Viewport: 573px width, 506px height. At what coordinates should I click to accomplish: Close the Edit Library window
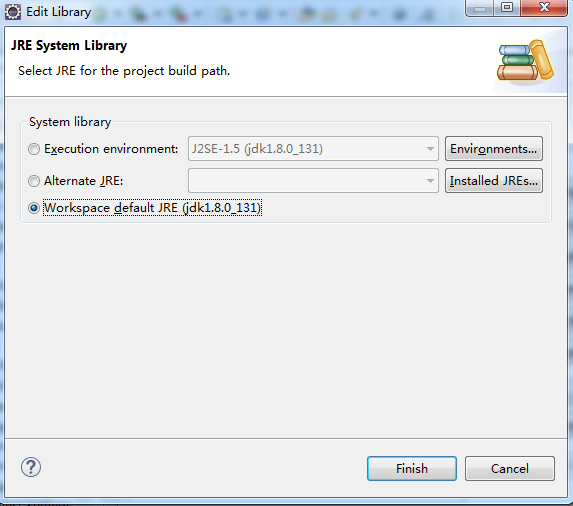[x=544, y=7]
